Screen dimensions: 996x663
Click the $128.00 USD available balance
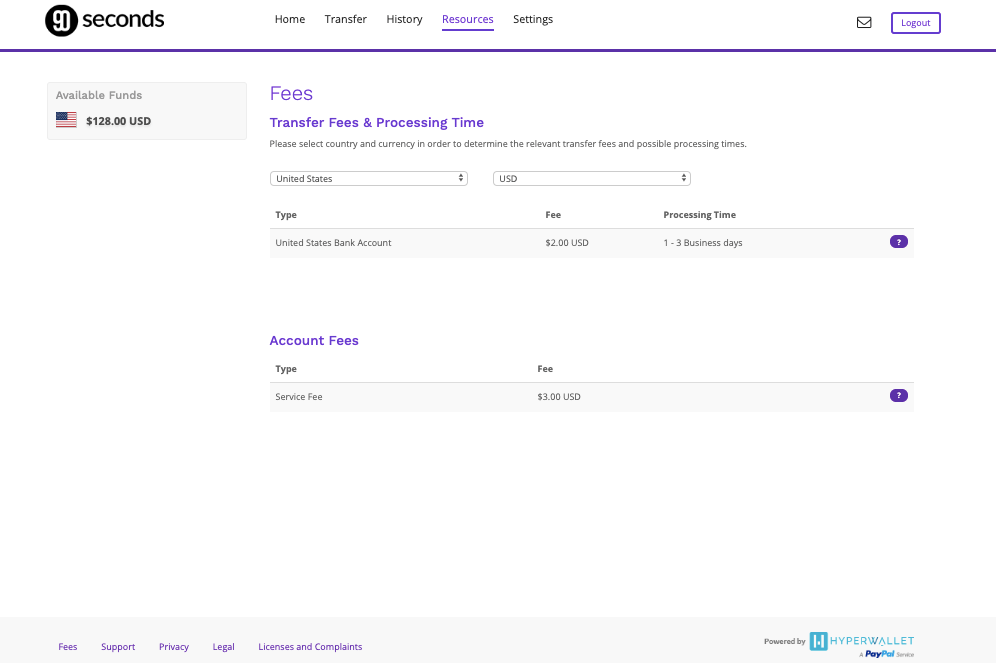click(x=118, y=121)
